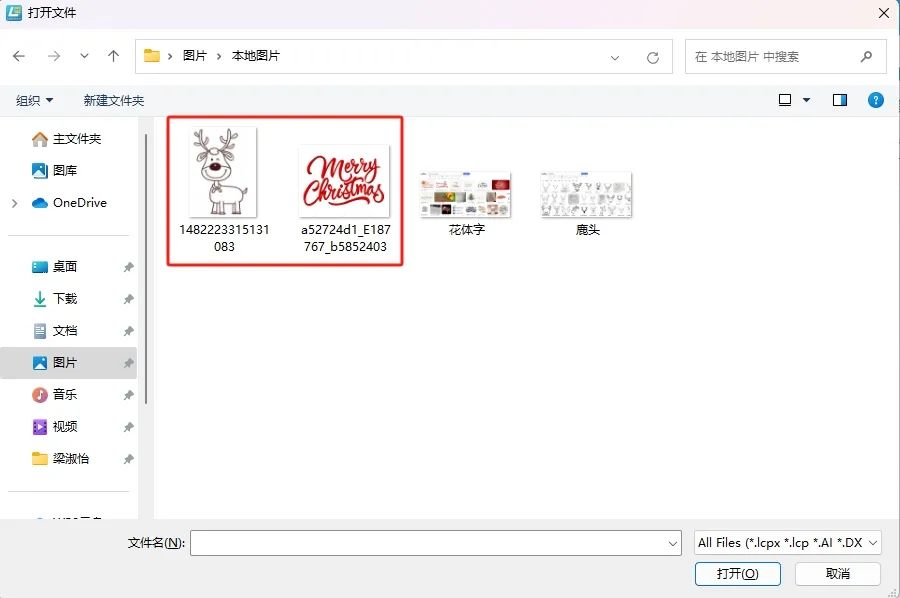Open the All Files type dropdown
Viewport: 900px width, 598px height.
pyautogui.click(x=788, y=543)
